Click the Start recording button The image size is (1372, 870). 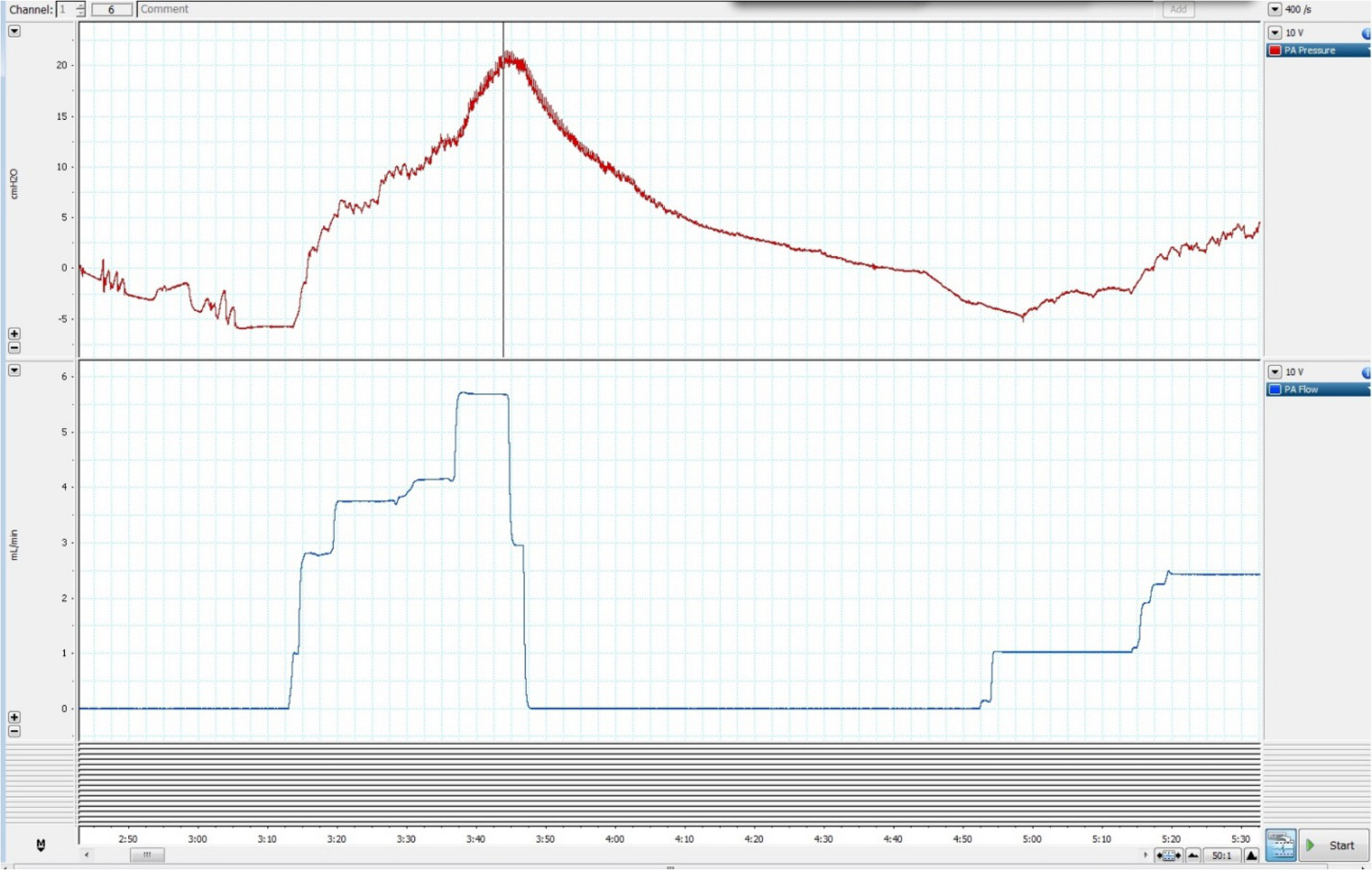[1333, 845]
